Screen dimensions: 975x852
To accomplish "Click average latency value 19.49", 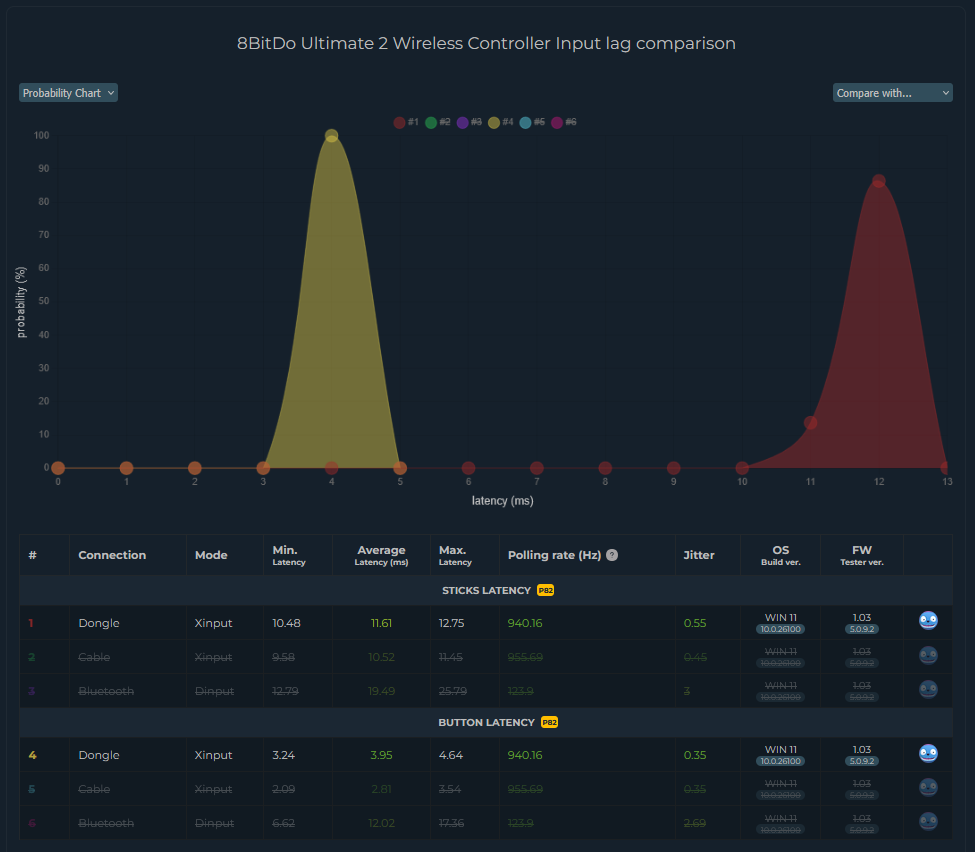I will (381, 691).
